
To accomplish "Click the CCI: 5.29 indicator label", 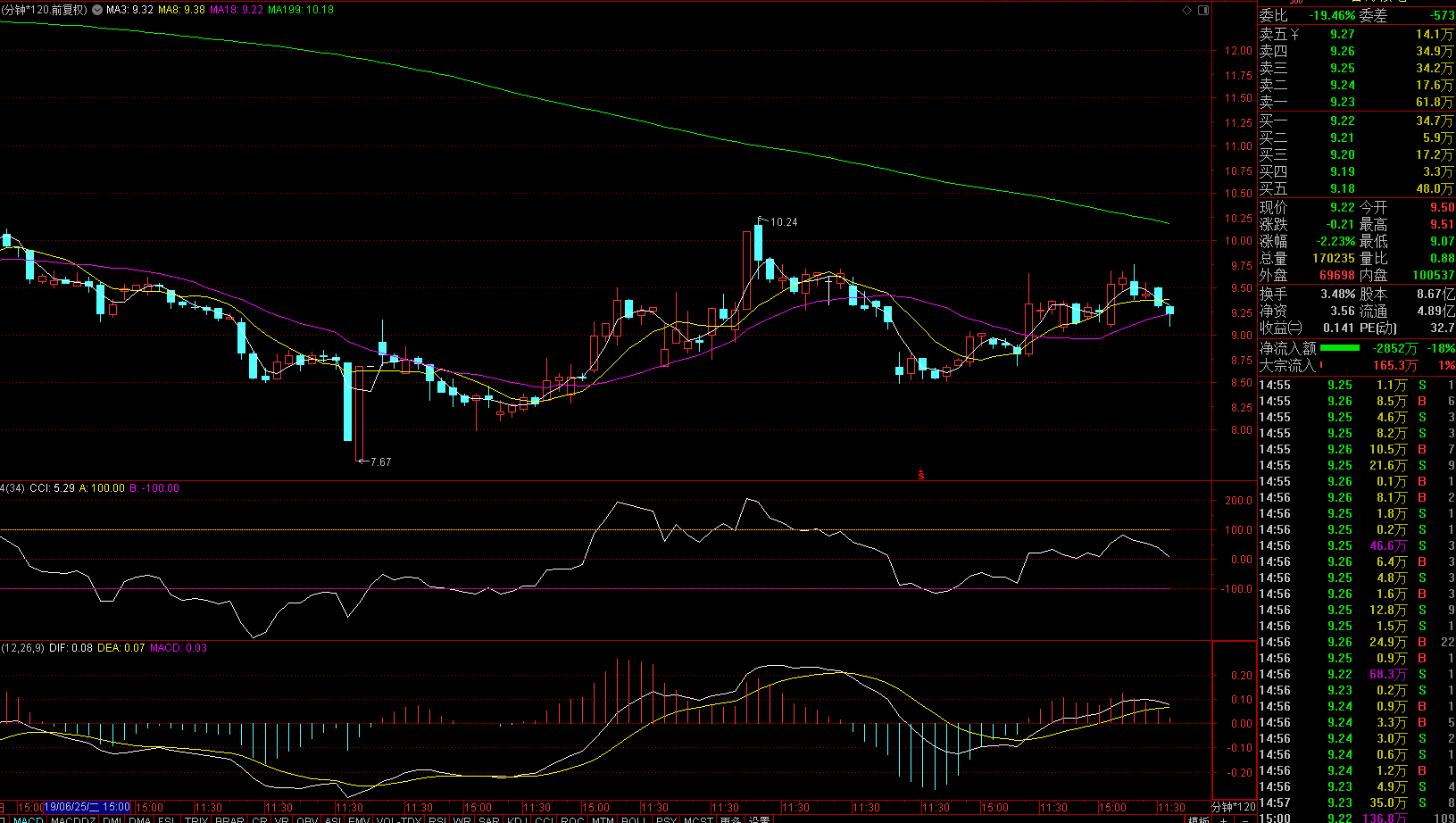I will (53, 488).
